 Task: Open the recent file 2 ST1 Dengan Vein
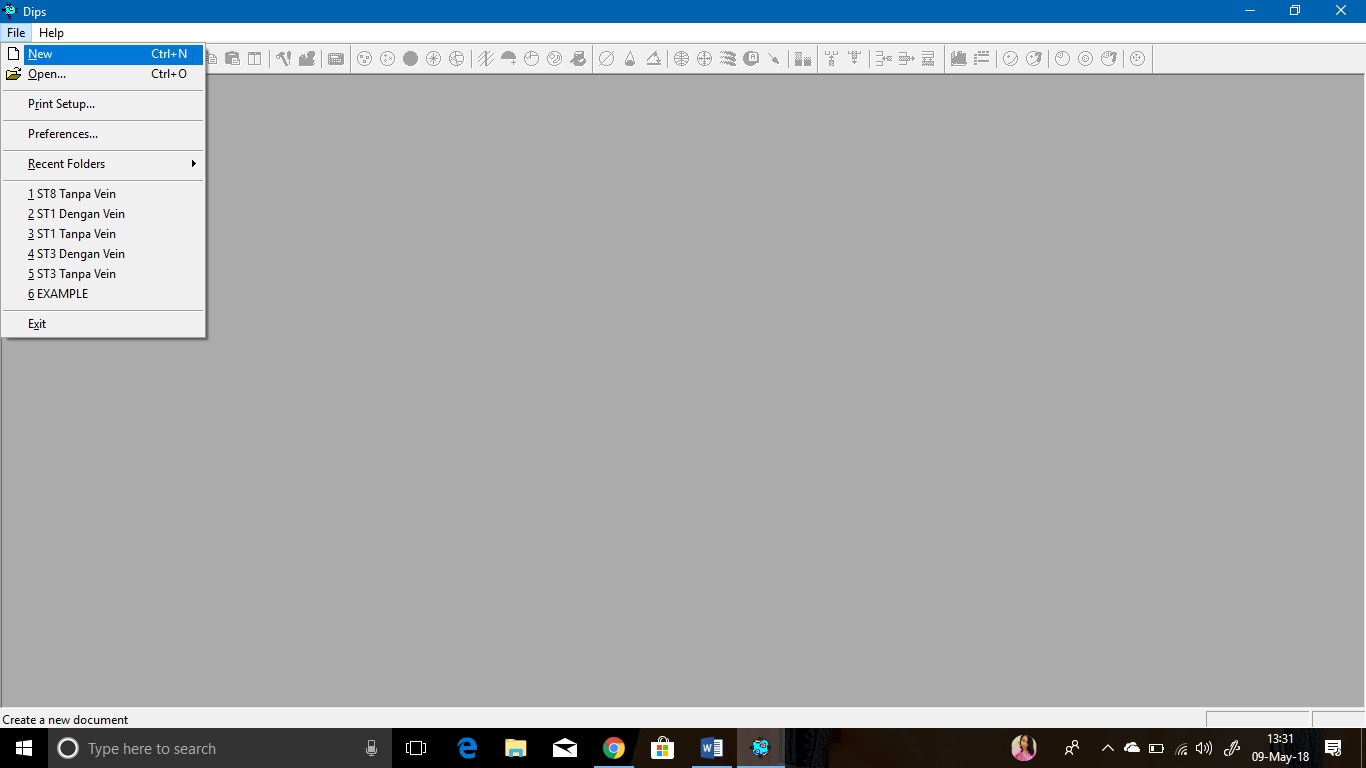(76, 213)
